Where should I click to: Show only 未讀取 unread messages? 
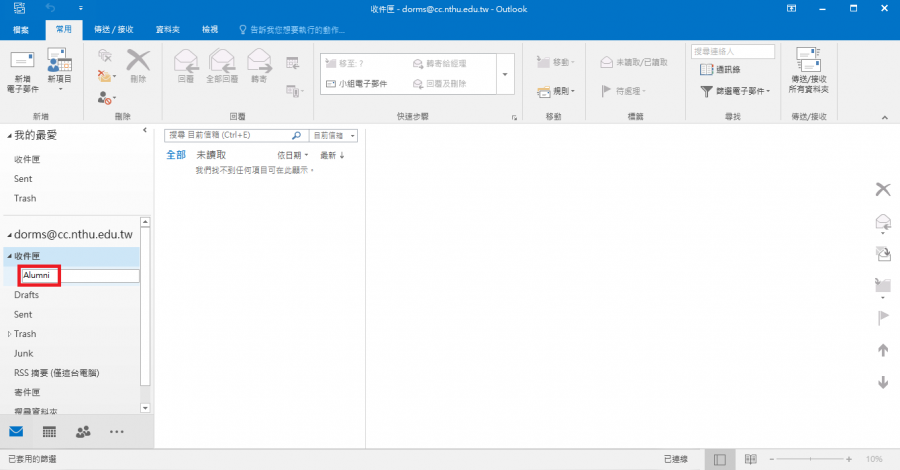211,155
